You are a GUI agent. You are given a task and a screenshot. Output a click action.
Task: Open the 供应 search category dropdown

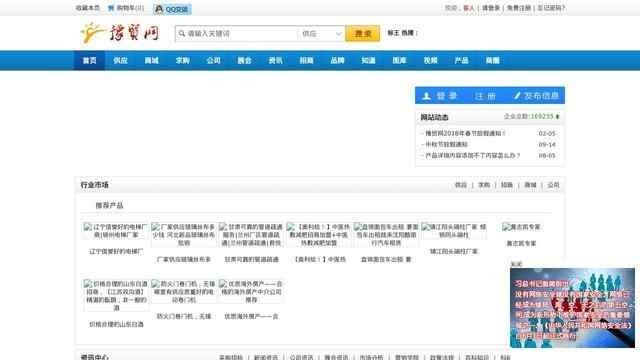[x=321, y=33]
